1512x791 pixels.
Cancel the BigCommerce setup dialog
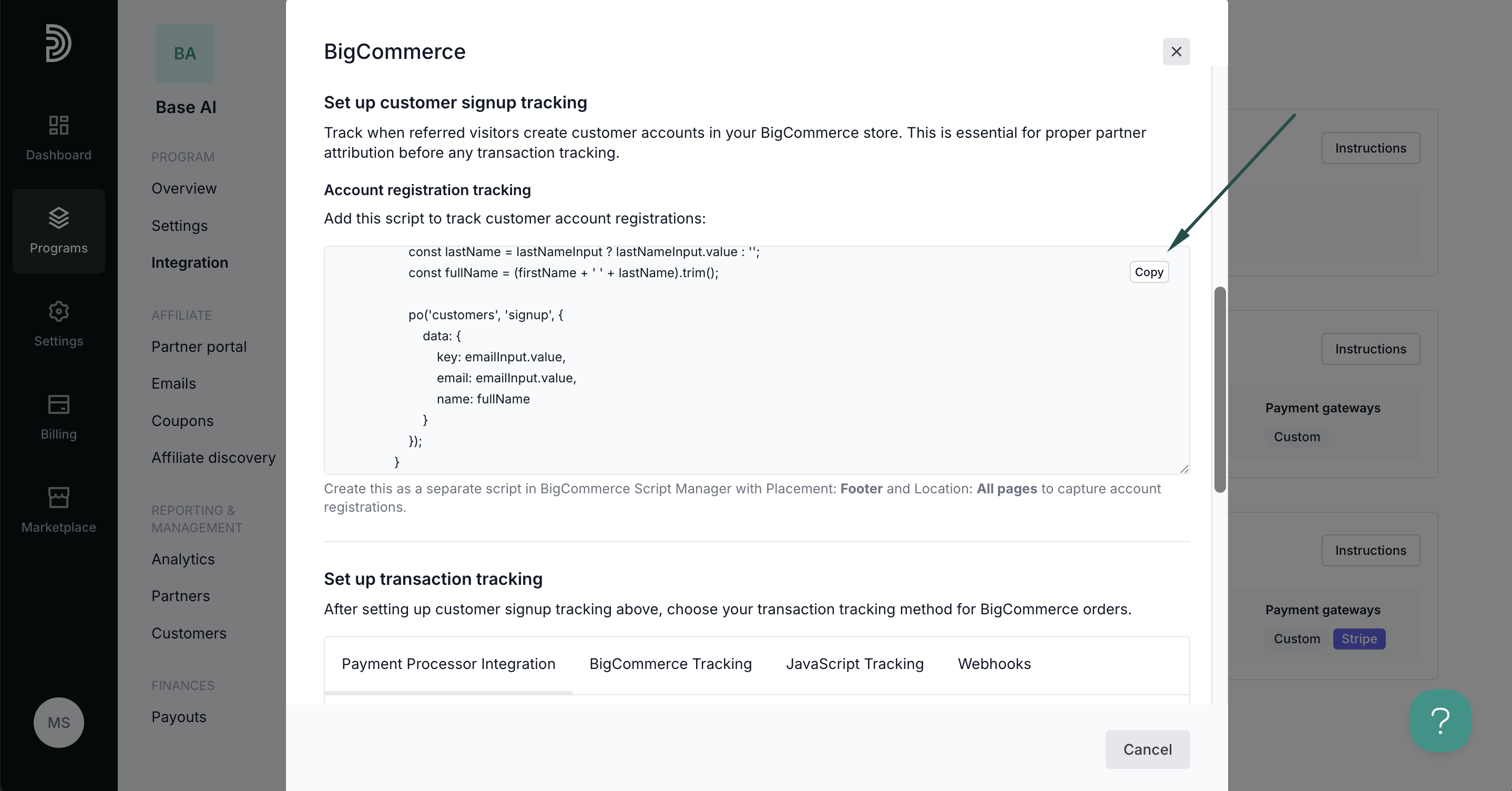(1148, 749)
